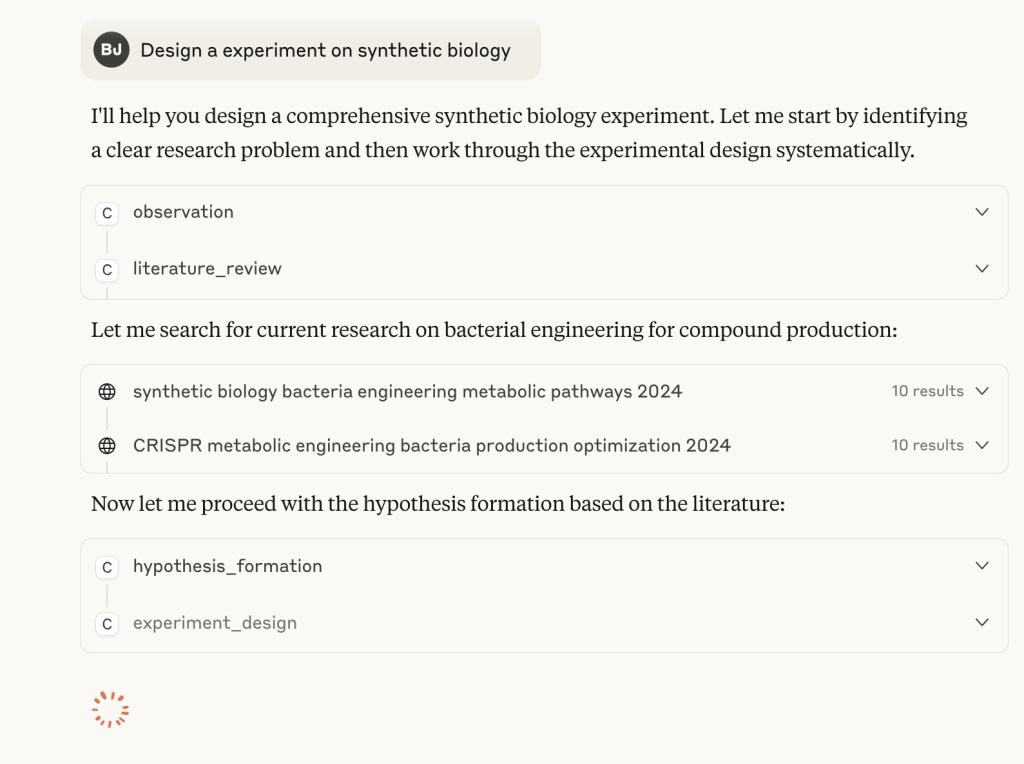Open the hypothesis_formation tool call row
Viewport: 1024px width, 764px height.
click(x=544, y=566)
